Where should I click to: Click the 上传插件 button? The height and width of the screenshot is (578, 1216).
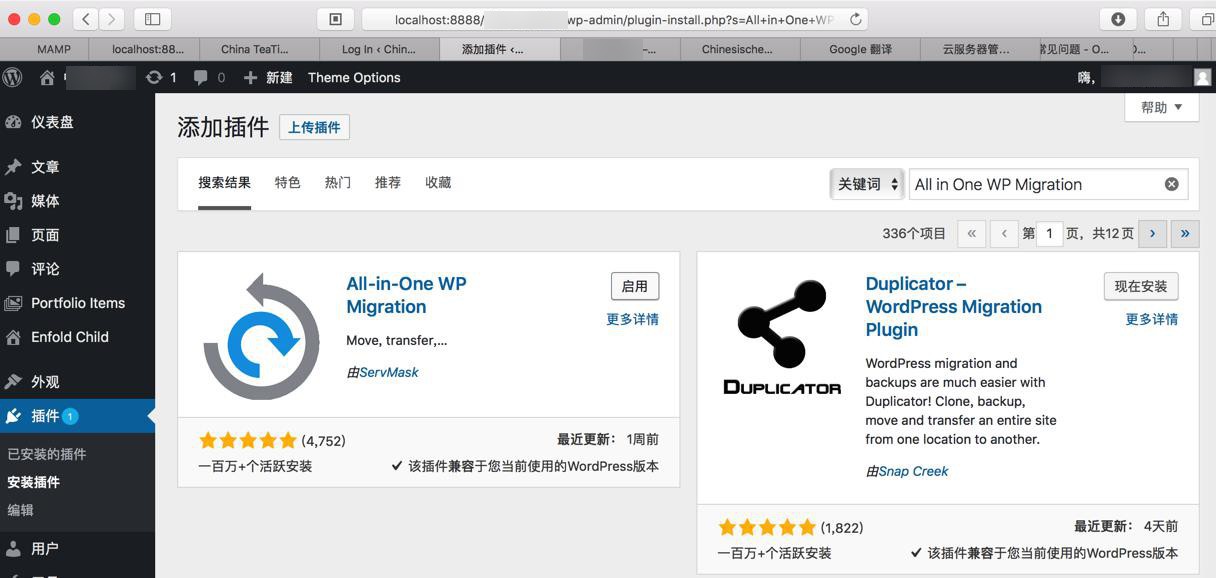[x=314, y=127]
